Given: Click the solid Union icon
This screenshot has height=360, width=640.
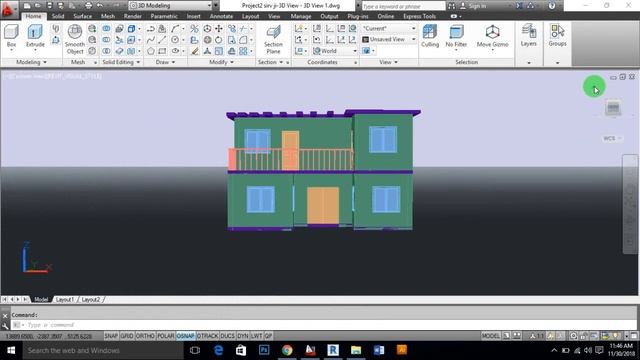Looking at the screenshot, I should [x=106, y=29].
